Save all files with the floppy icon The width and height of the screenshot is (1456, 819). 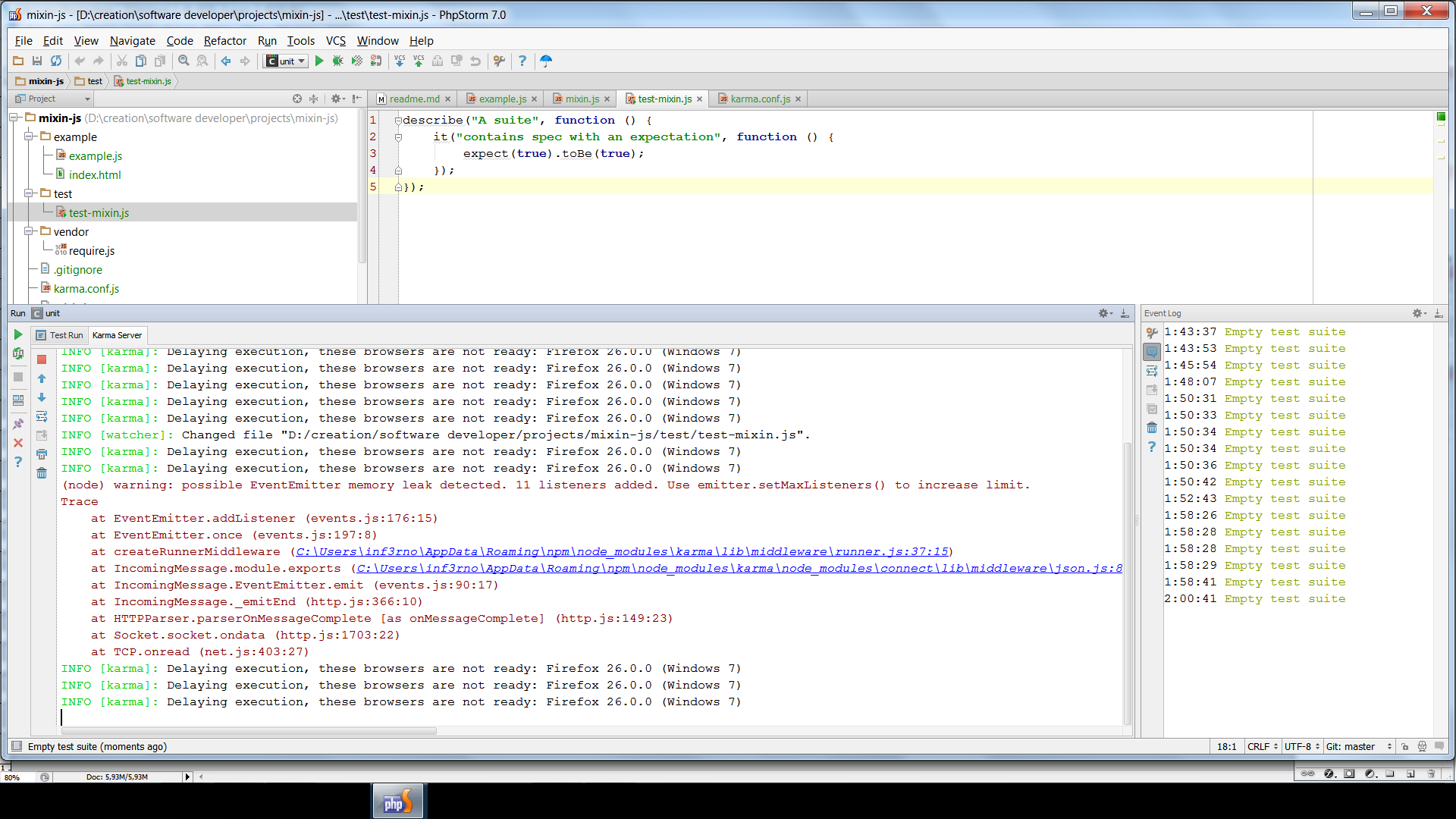pos(37,61)
